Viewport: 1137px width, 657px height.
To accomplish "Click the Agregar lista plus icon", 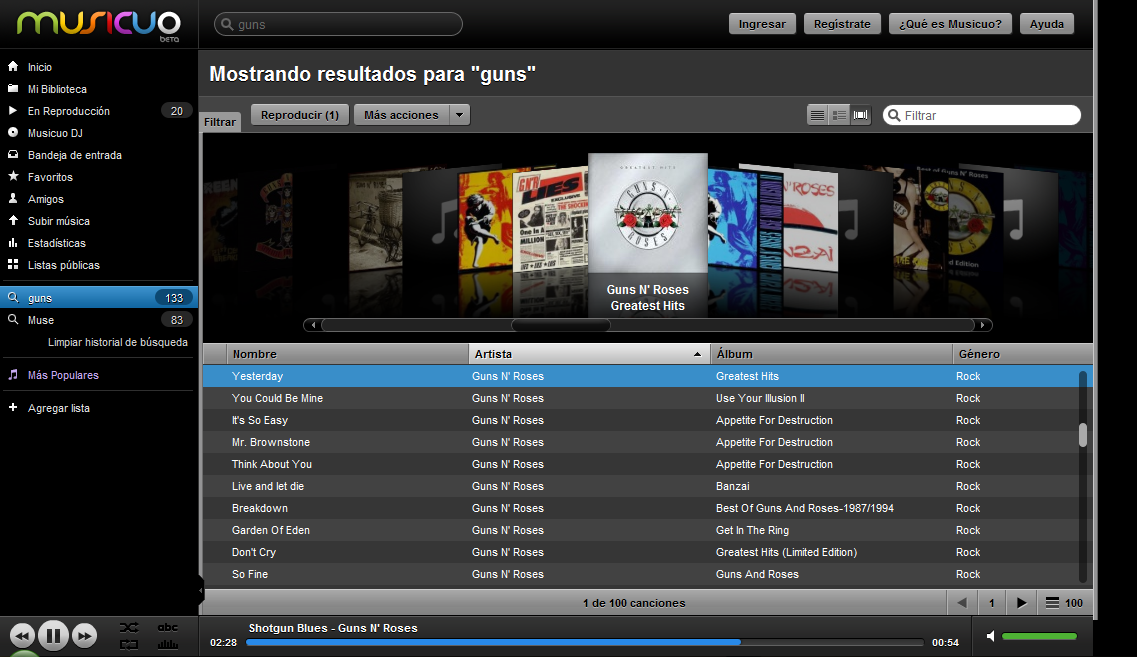I will pyautogui.click(x=13, y=408).
